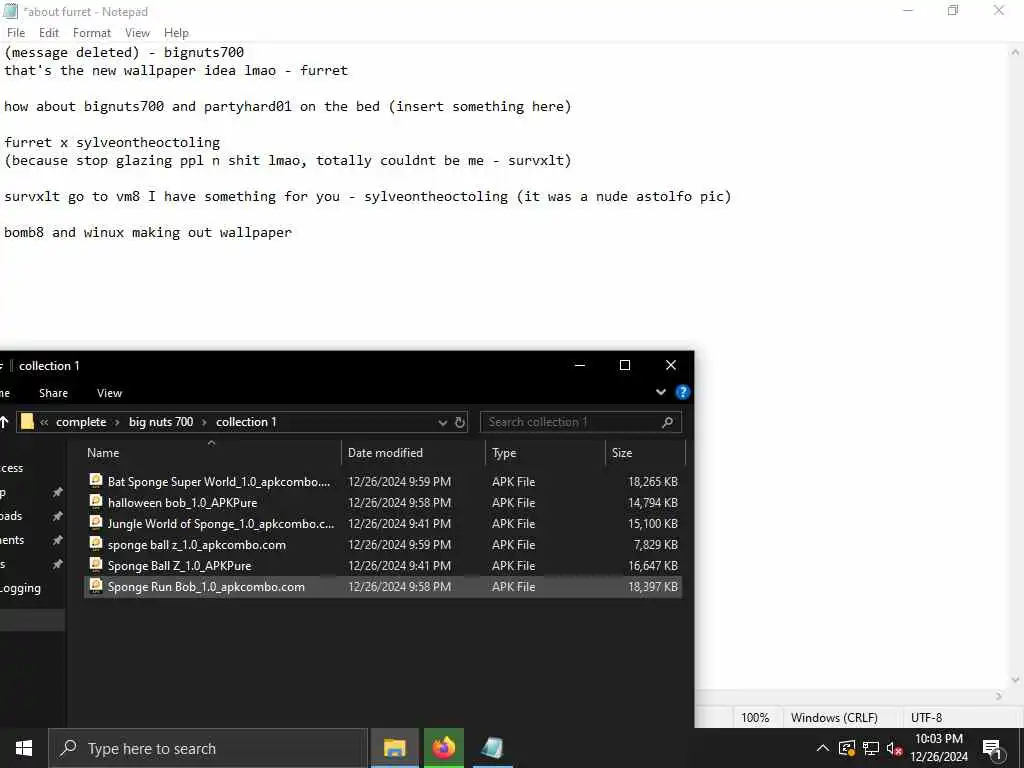Image resolution: width=1024 pixels, height=768 pixels.
Task: Click the network icon in system tray
Action: [x=871, y=748]
